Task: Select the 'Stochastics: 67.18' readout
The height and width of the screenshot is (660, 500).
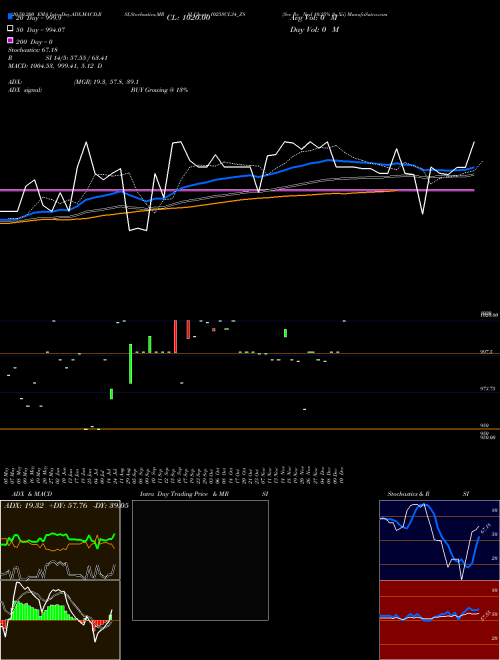Action: [33, 50]
